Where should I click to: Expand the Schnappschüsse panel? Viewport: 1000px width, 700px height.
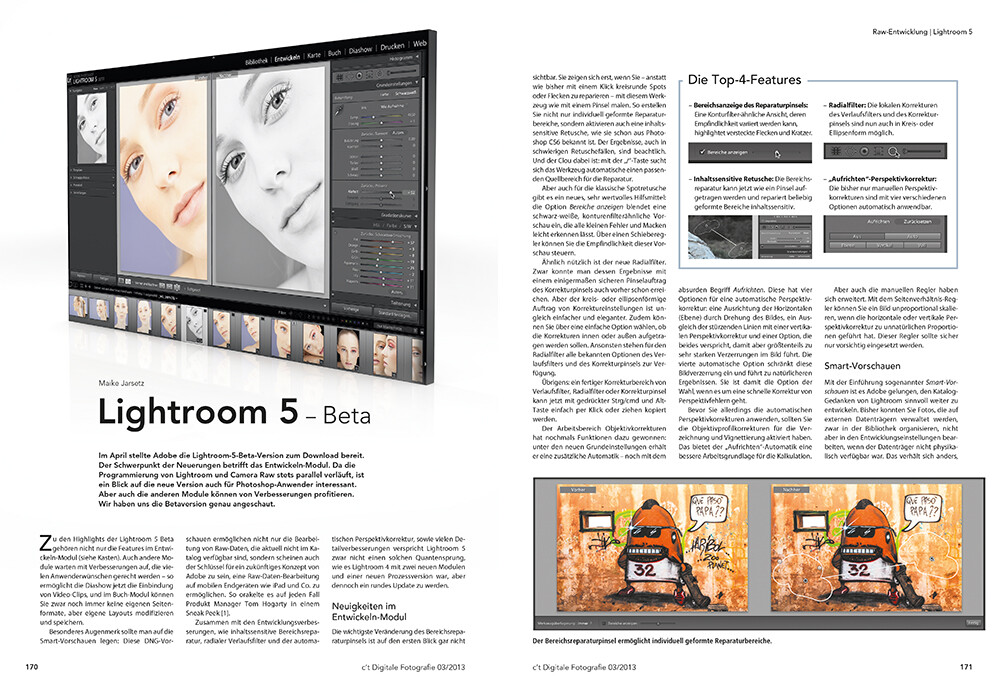pos(93,178)
